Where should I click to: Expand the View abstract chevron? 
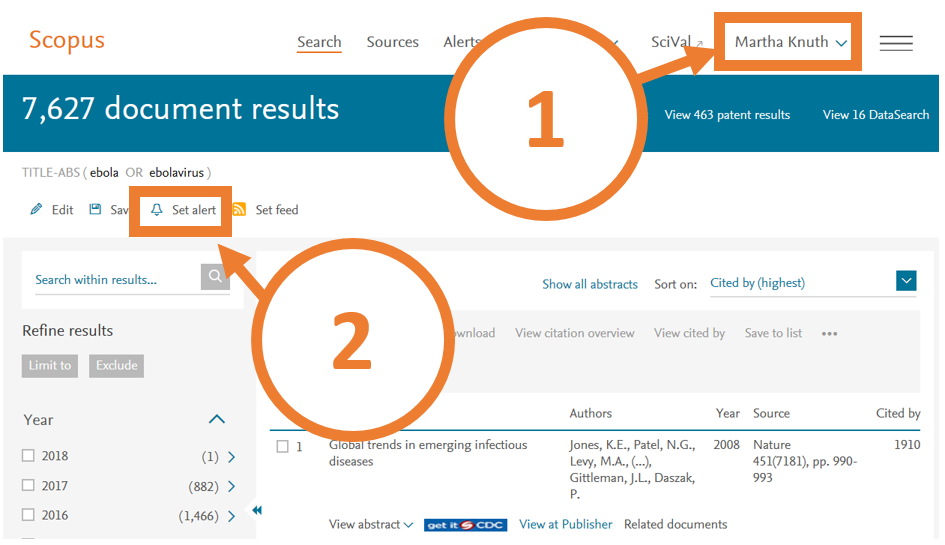coord(408,525)
